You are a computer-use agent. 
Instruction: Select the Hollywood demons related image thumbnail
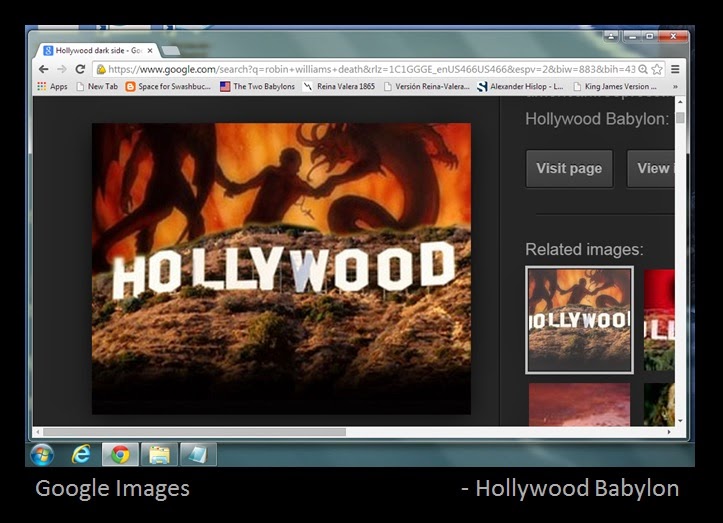(579, 320)
